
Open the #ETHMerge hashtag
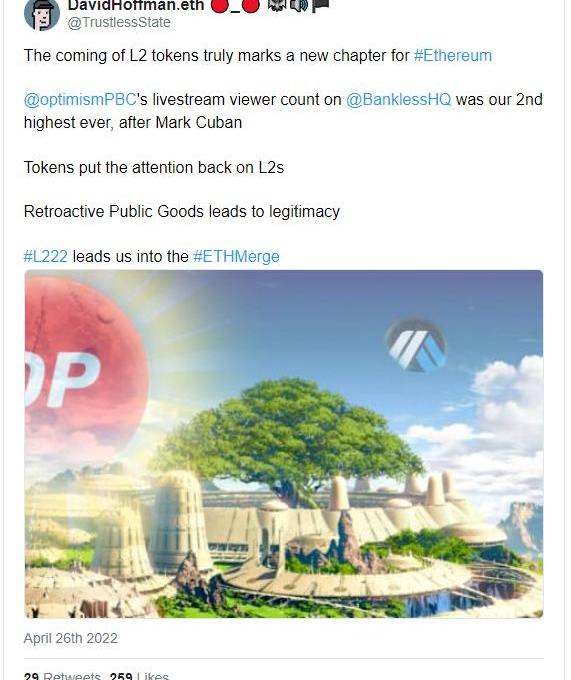coord(236,256)
